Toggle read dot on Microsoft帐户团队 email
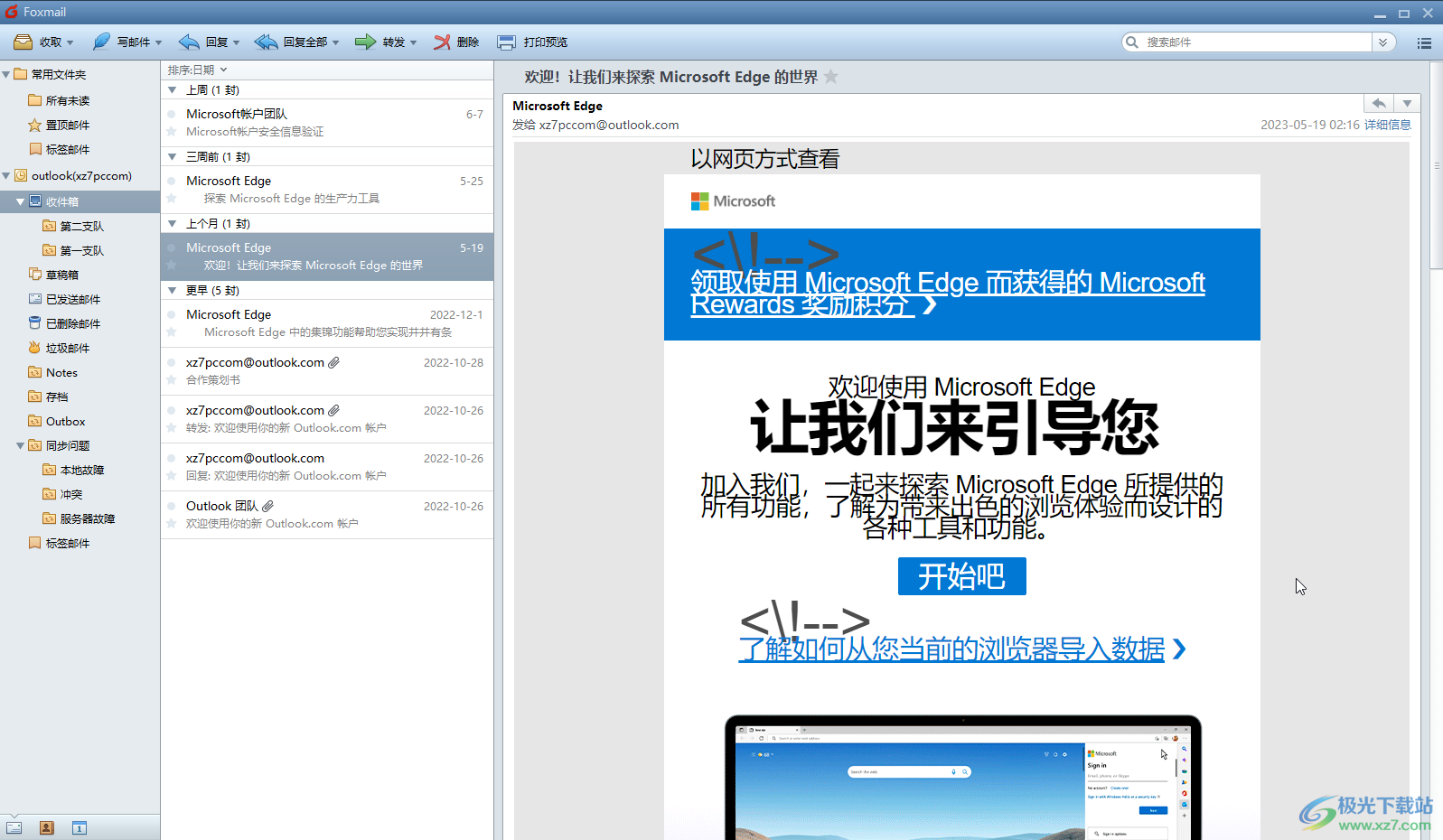This screenshot has height=840, width=1443. pyautogui.click(x=171, y=114)
